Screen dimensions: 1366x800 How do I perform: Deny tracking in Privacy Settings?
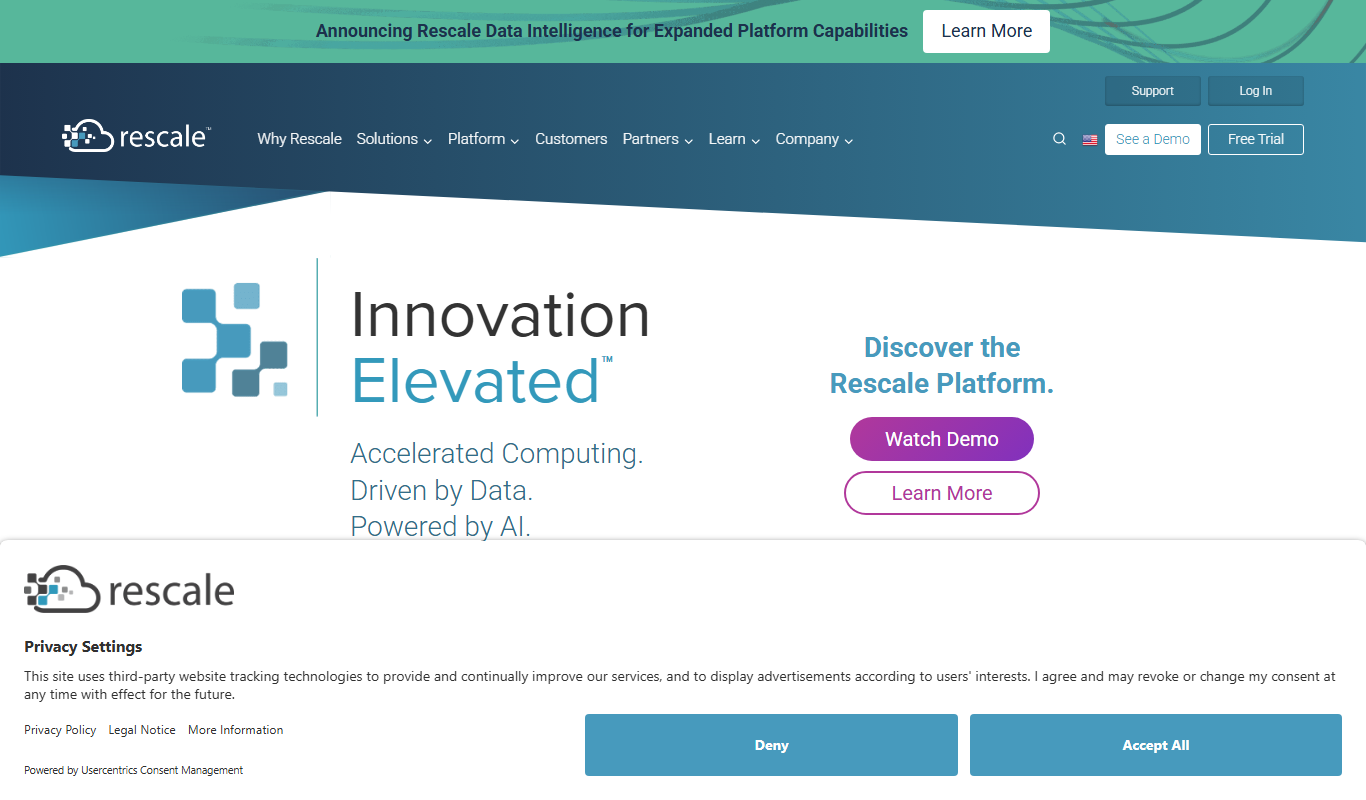[771, 745]
